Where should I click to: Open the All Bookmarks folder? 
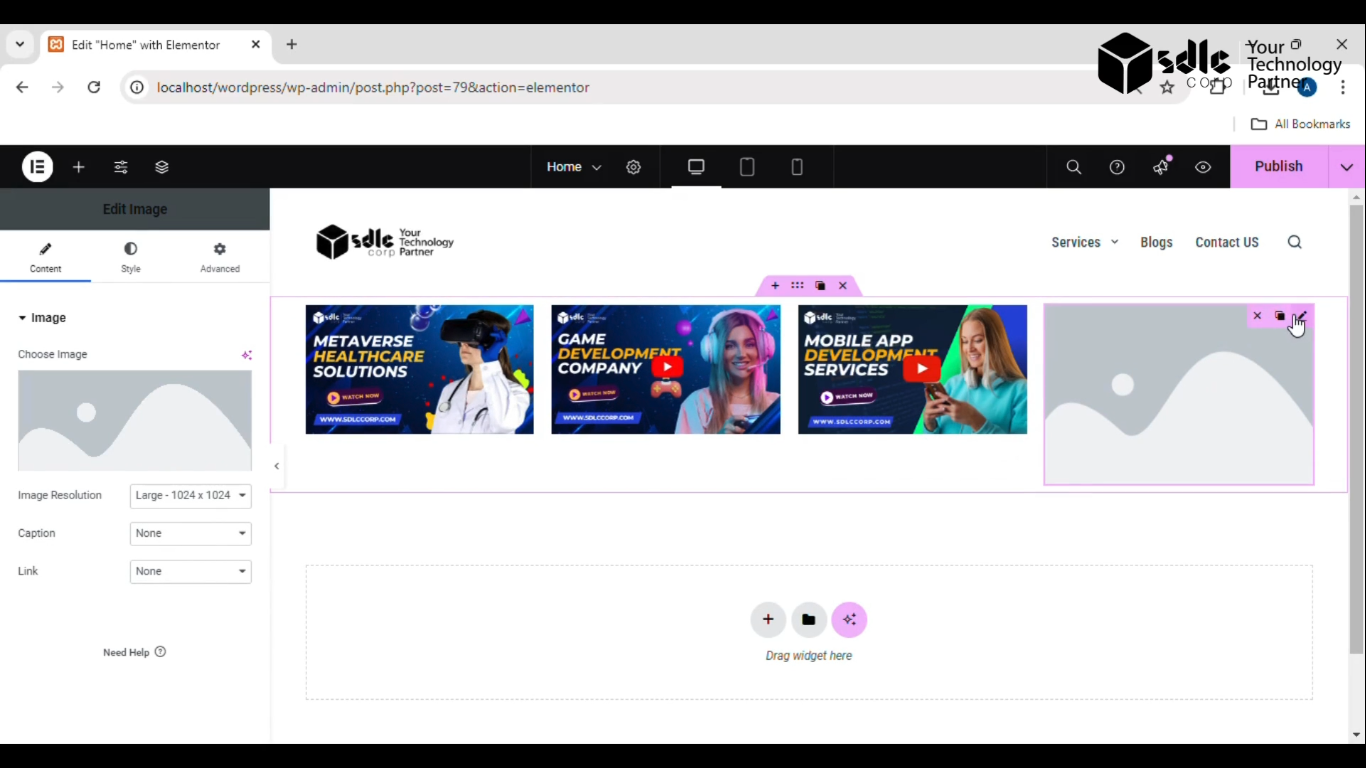1301,124
